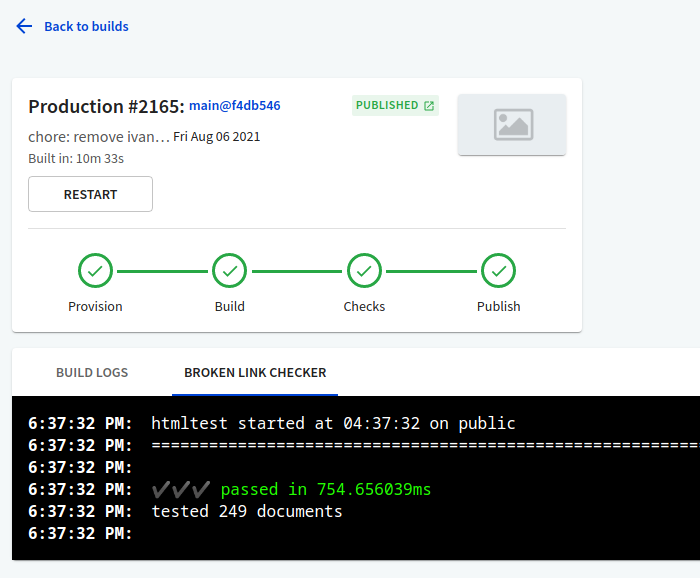This screenshot has height=578, width=700.
Task: Click the back arrow icon
Action: (x=24, y=26)
